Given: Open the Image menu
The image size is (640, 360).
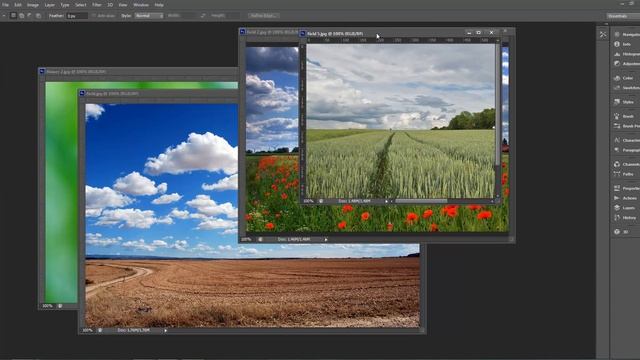Looking at the screenshot, I should pyautogui.click(x=33, y=5).
